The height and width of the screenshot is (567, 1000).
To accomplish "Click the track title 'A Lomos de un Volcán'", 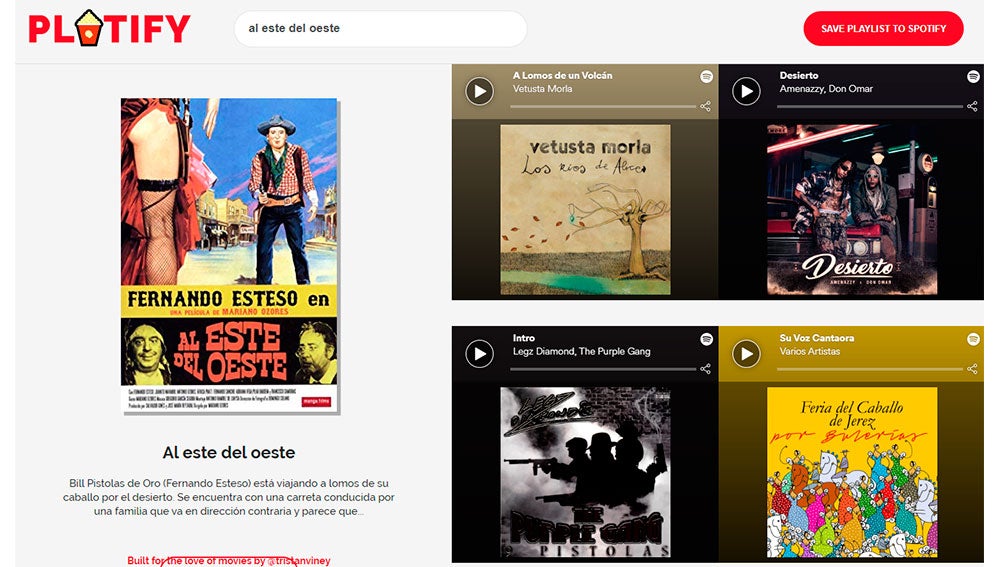I will click(562, 75).
